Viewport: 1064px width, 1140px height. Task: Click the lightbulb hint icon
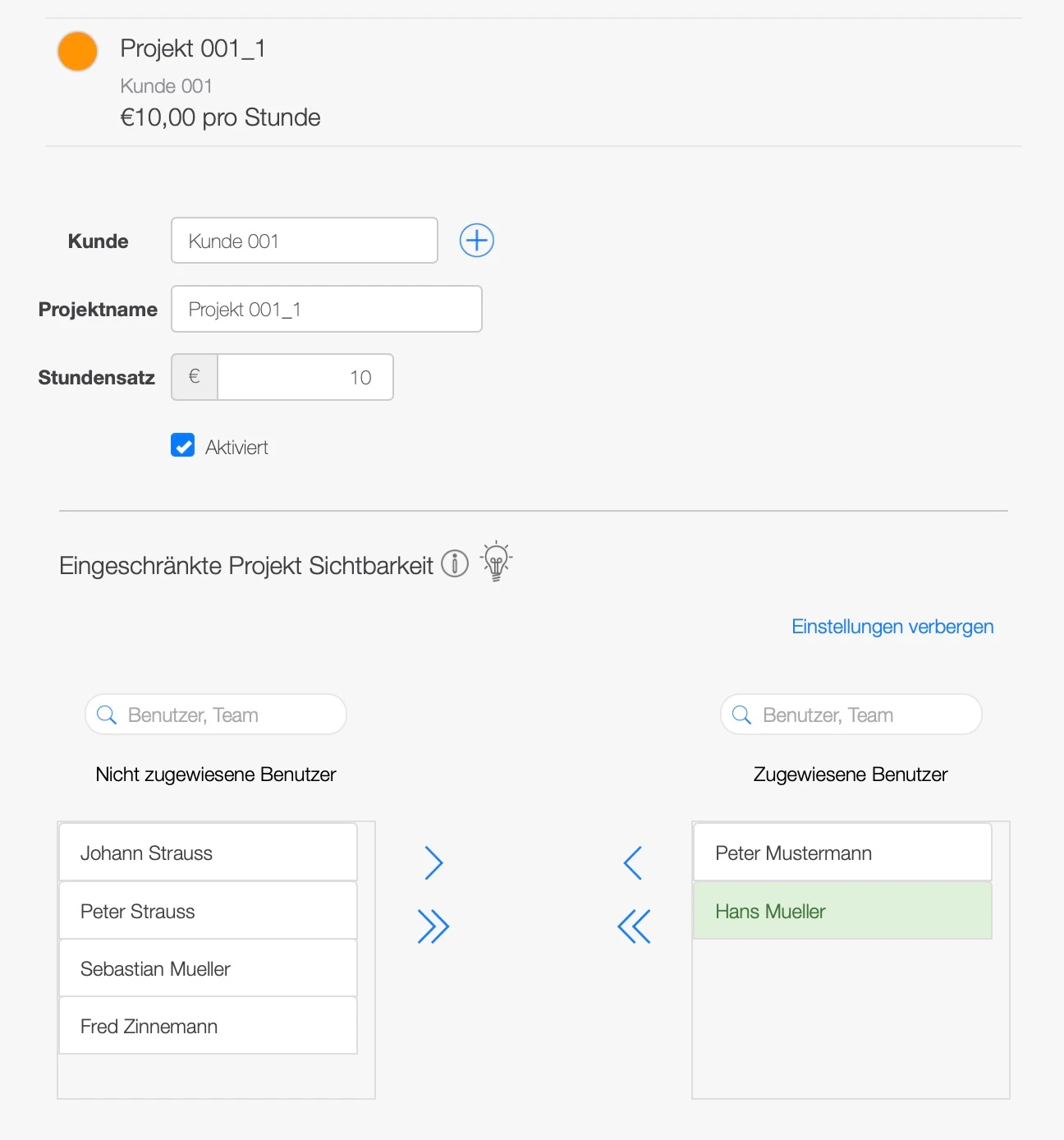pyautogui.click(x=494, y=562)
